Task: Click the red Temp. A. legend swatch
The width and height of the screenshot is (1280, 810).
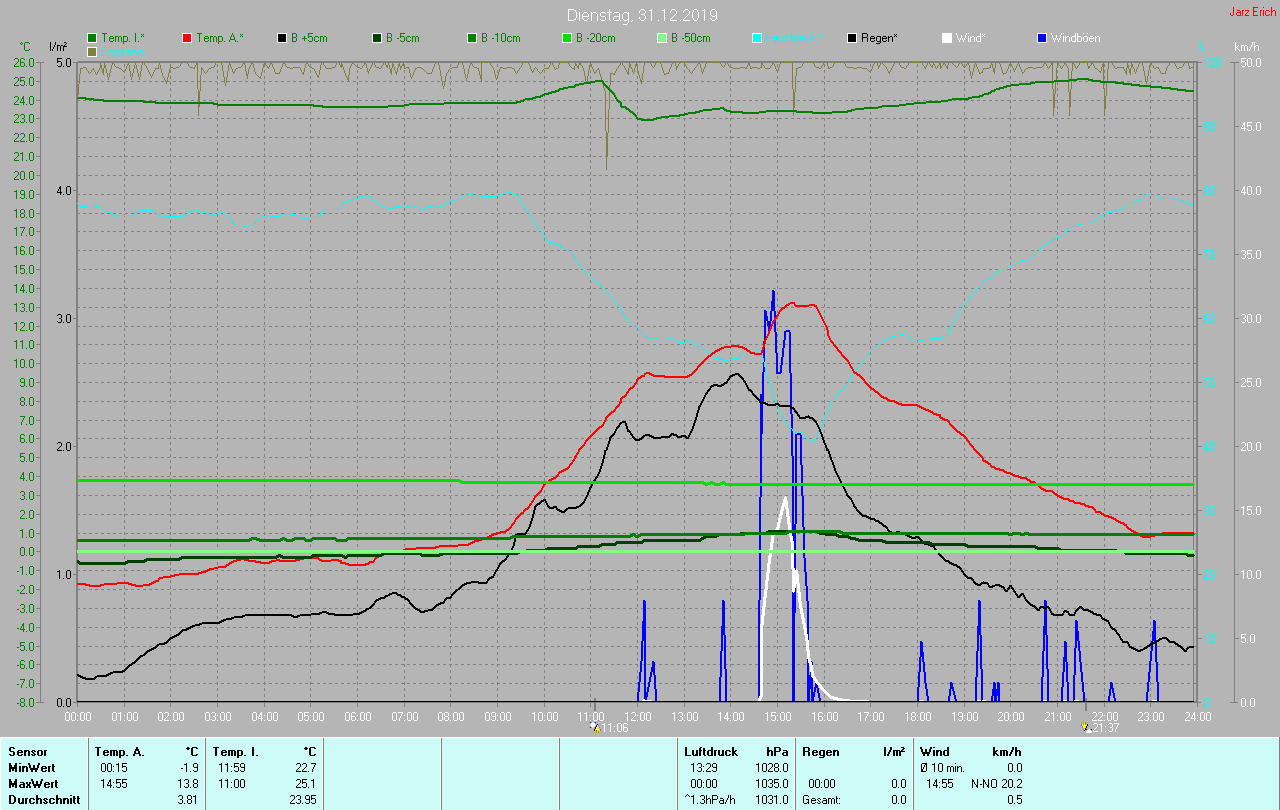Action: coord(187,38)
